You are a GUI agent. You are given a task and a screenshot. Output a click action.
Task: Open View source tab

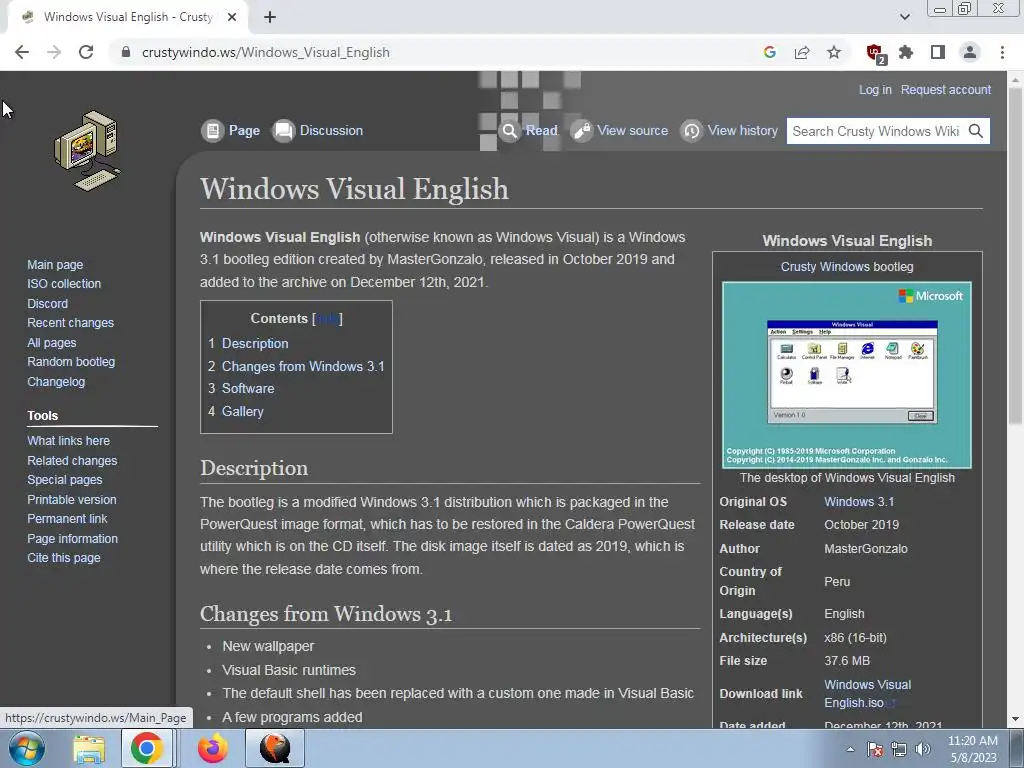pyautogui.click(x=619, y=131)
